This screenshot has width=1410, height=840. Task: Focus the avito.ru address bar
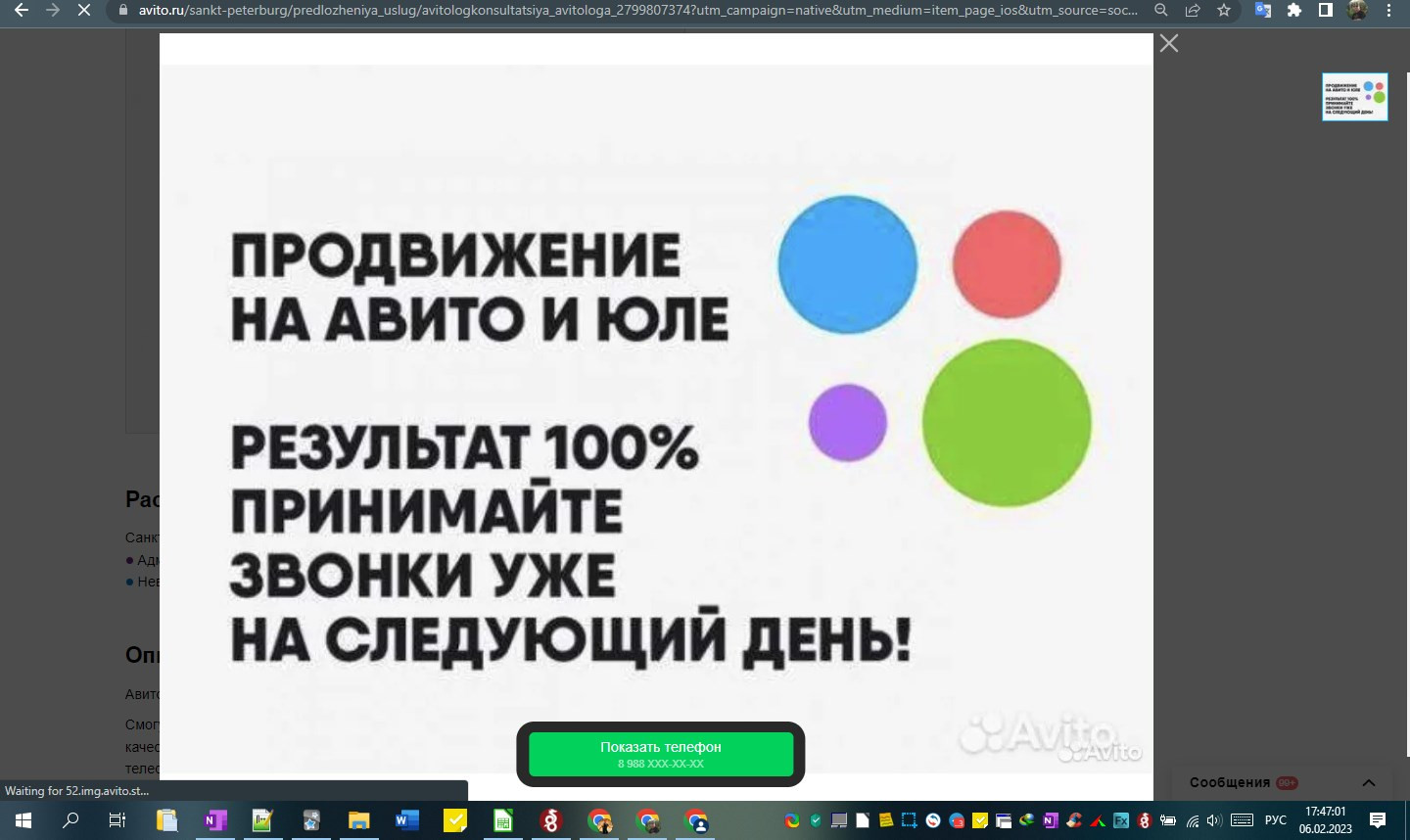(636, 10)
